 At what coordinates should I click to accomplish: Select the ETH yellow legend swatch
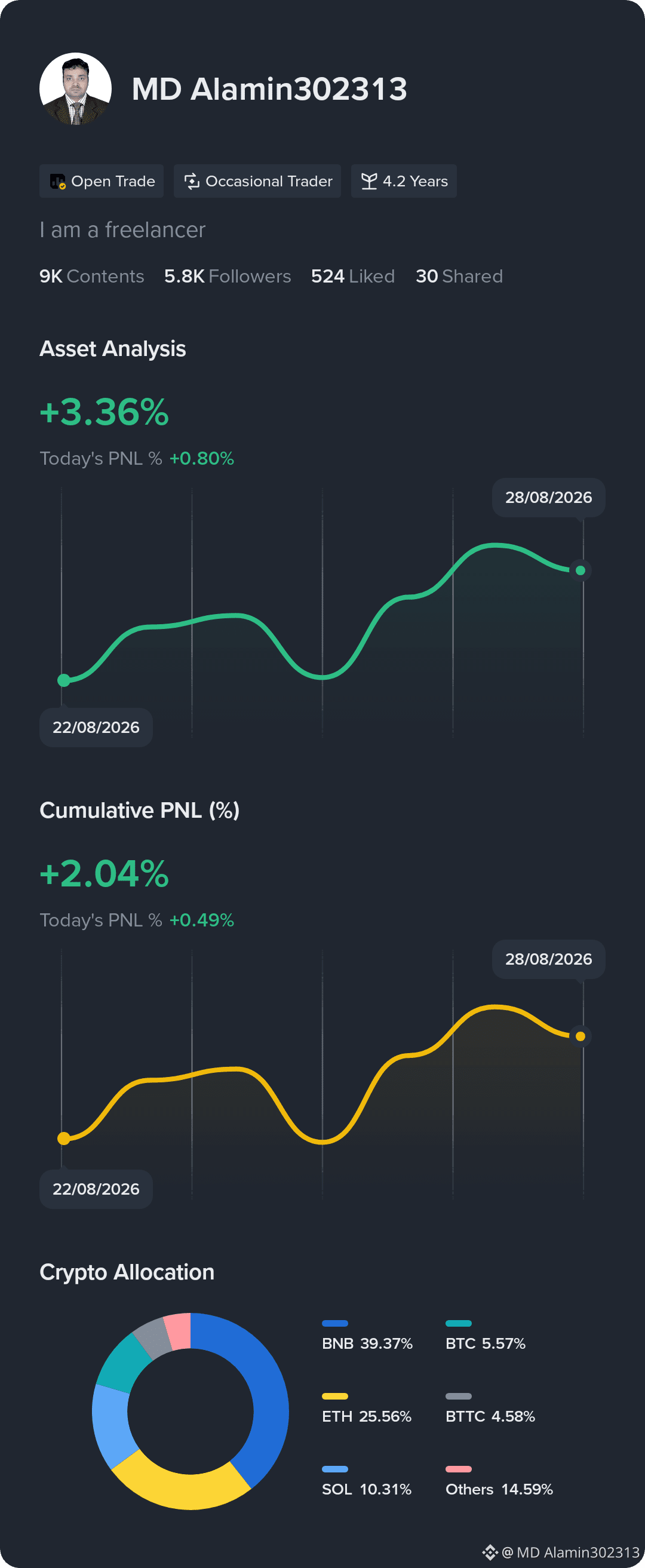point(334,1397)
